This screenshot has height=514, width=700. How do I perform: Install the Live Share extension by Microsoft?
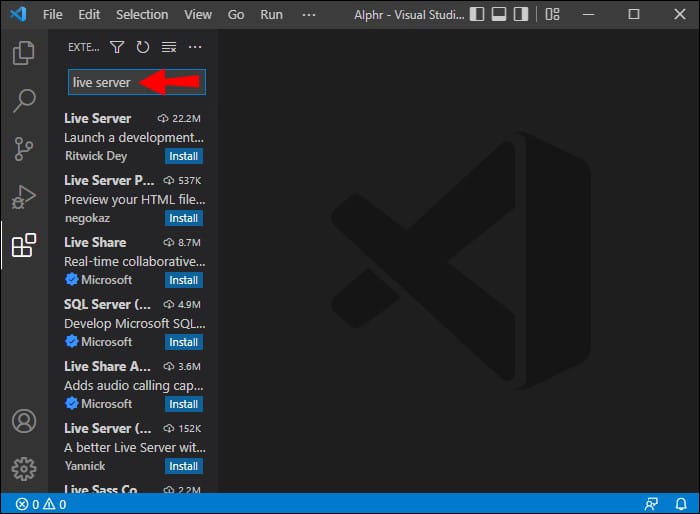point(184,280)
